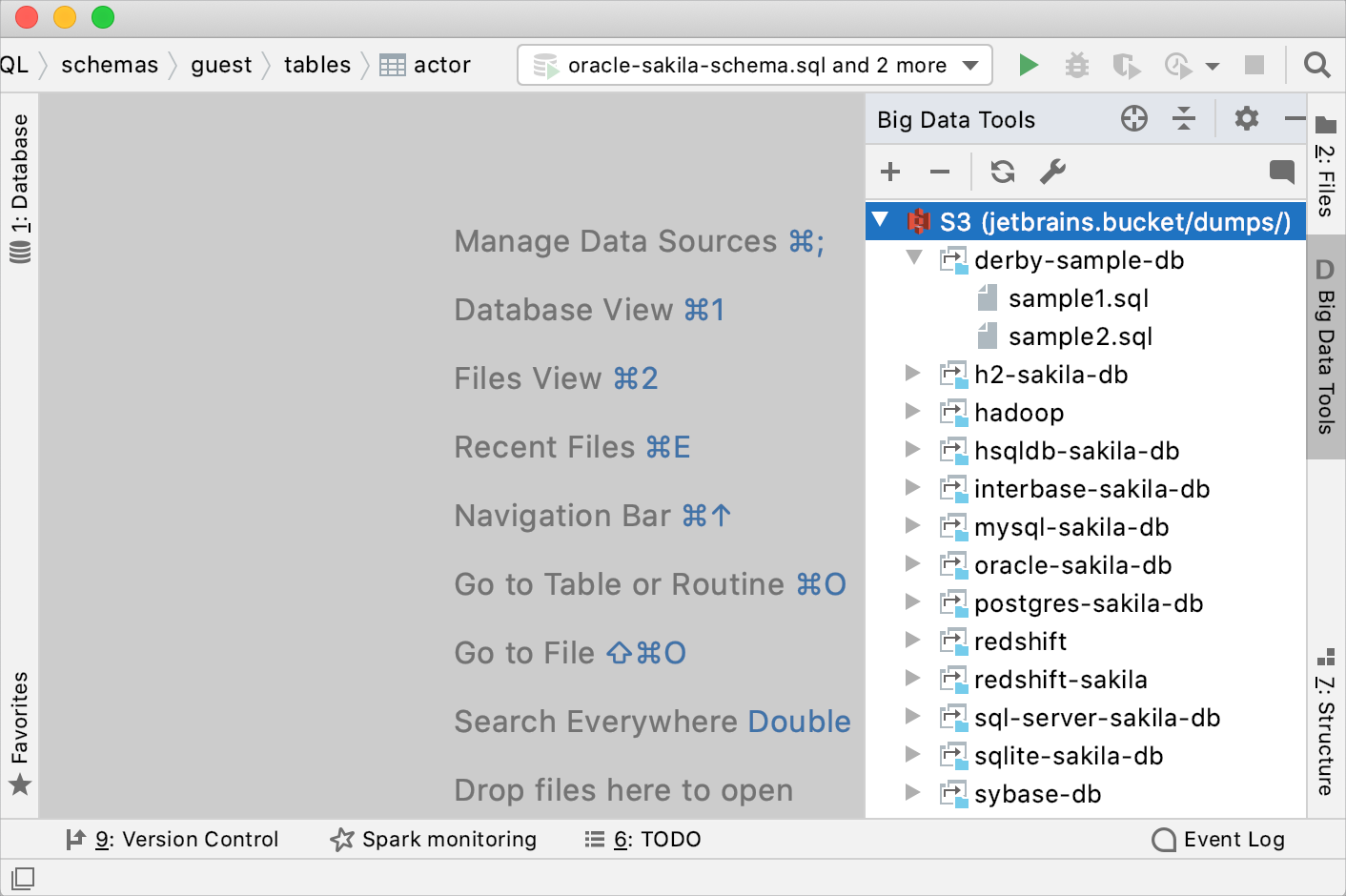Screen dimensions: 1346x896
Task: Open the Database tool window on the left
Action: (20, 181)
